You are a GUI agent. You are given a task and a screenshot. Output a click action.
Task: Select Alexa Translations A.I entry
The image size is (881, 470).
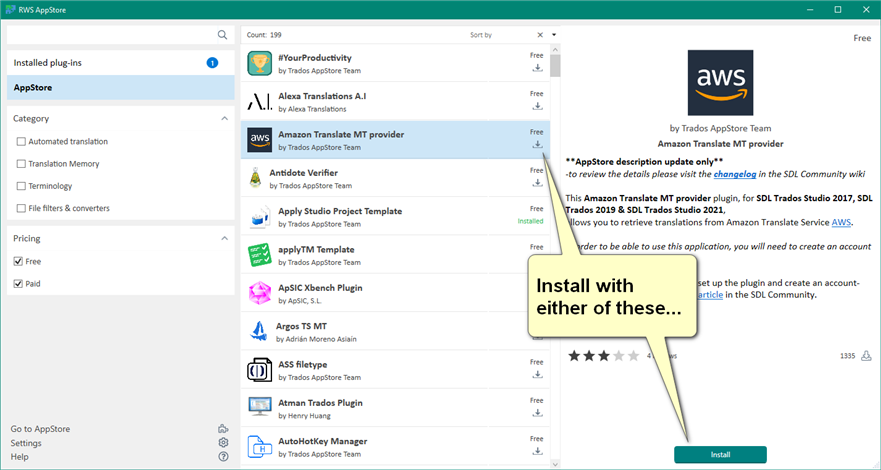pyautogui.click(x=396, y=102)
